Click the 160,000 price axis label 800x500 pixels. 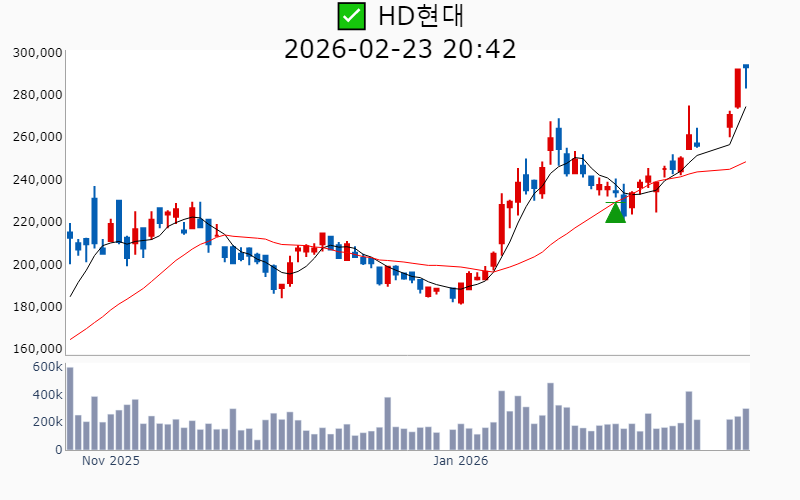point(37,349)
